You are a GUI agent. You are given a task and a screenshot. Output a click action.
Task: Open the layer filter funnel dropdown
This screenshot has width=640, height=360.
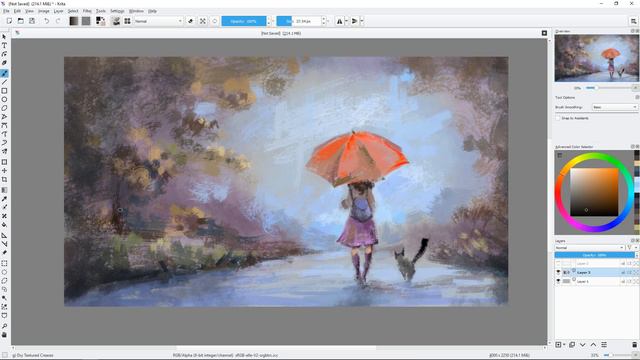(631, 247)
